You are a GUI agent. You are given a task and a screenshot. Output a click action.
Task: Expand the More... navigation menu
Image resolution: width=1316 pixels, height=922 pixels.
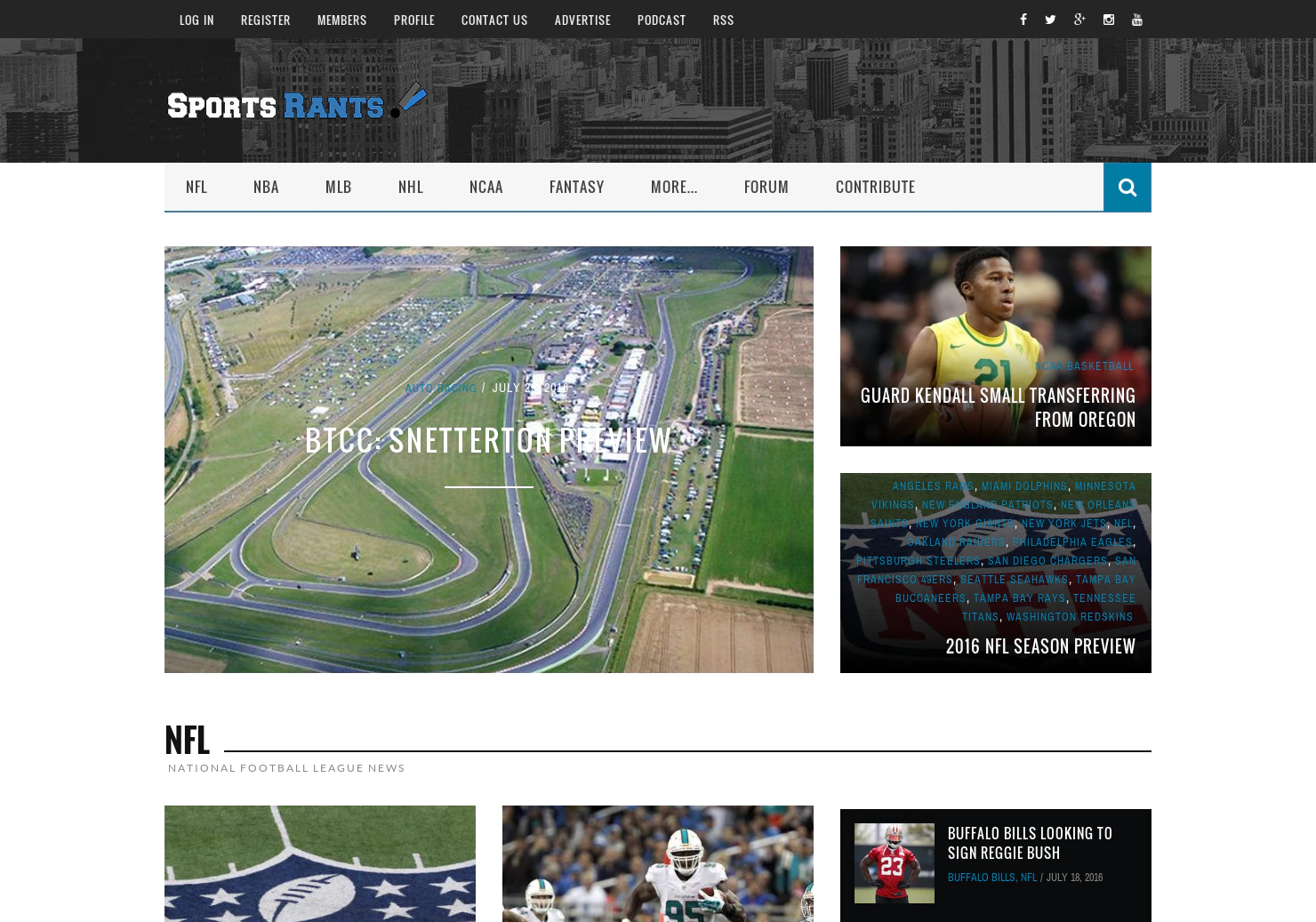[x=674, y=187]
